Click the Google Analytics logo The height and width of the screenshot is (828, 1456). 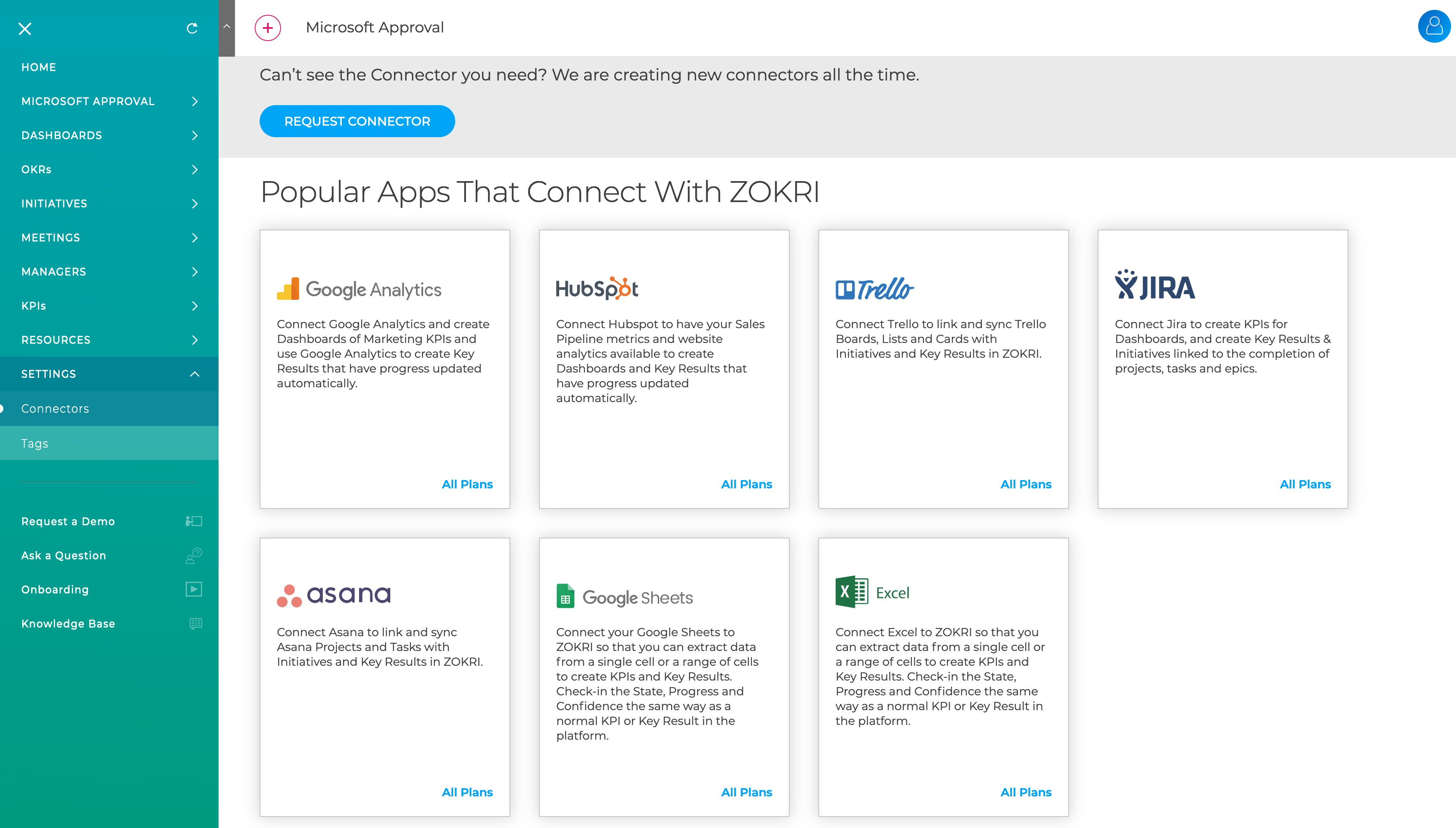(x=359, y=289)
